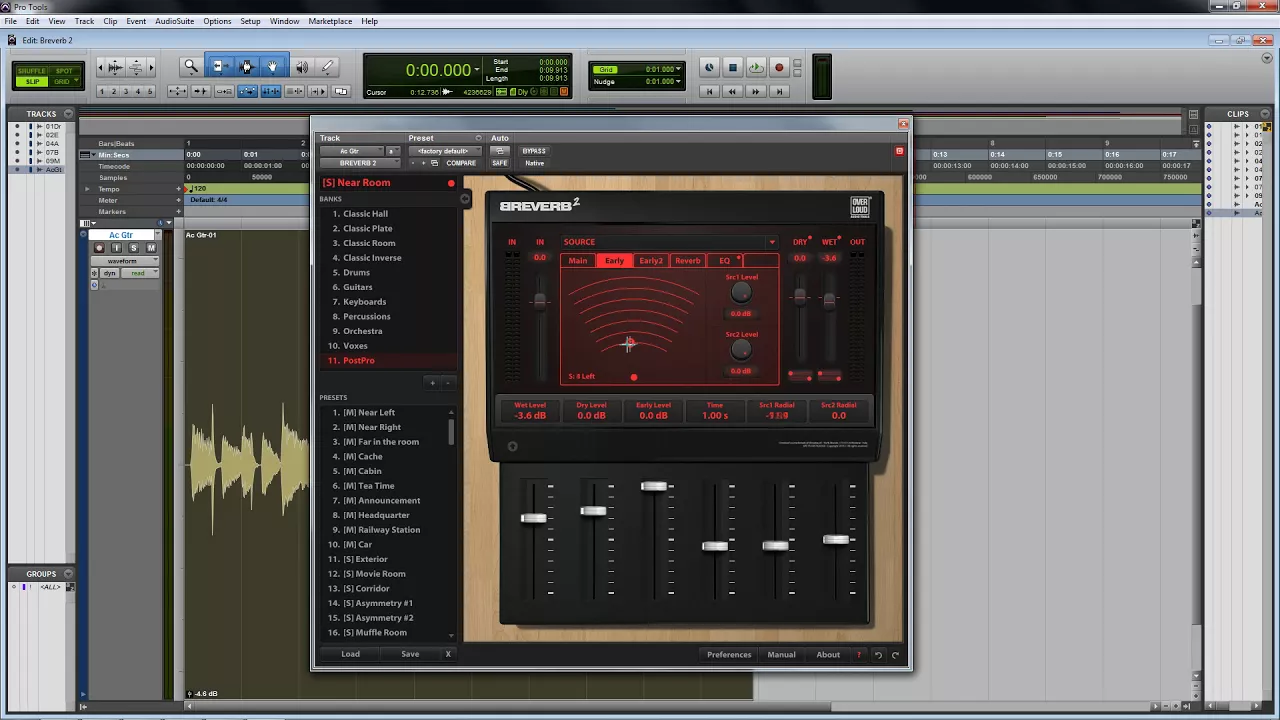Switch to the EQ tab
The height and width of the screenshot is (720, 1280).
(x=725, y=261)
